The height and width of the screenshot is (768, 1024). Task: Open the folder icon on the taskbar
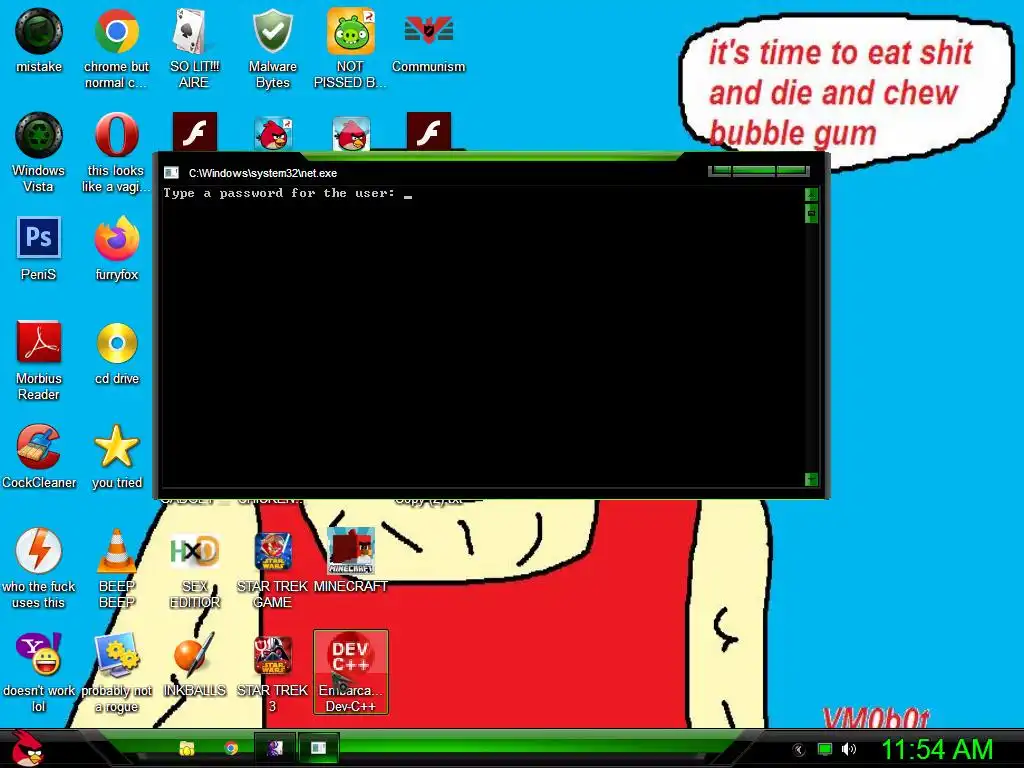click(x=187, y=748)
